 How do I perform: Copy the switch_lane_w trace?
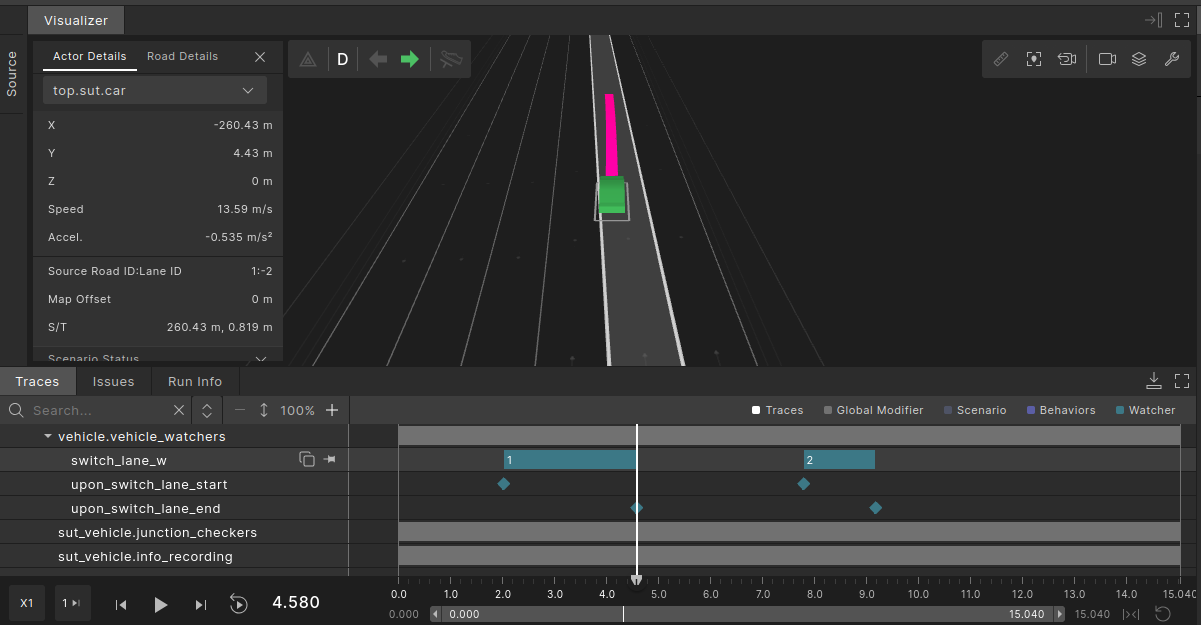307,460
